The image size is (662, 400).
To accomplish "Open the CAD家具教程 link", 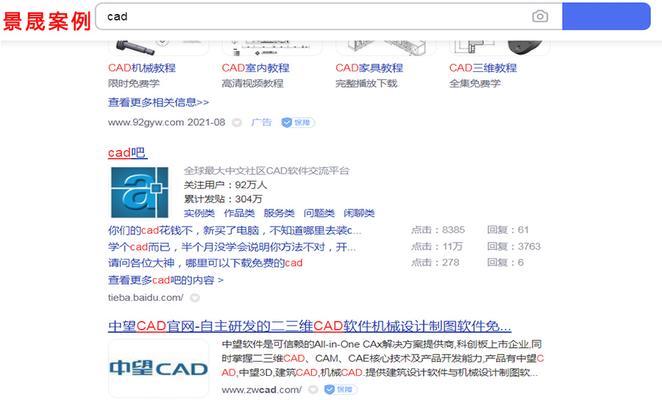I will point(369,68).
